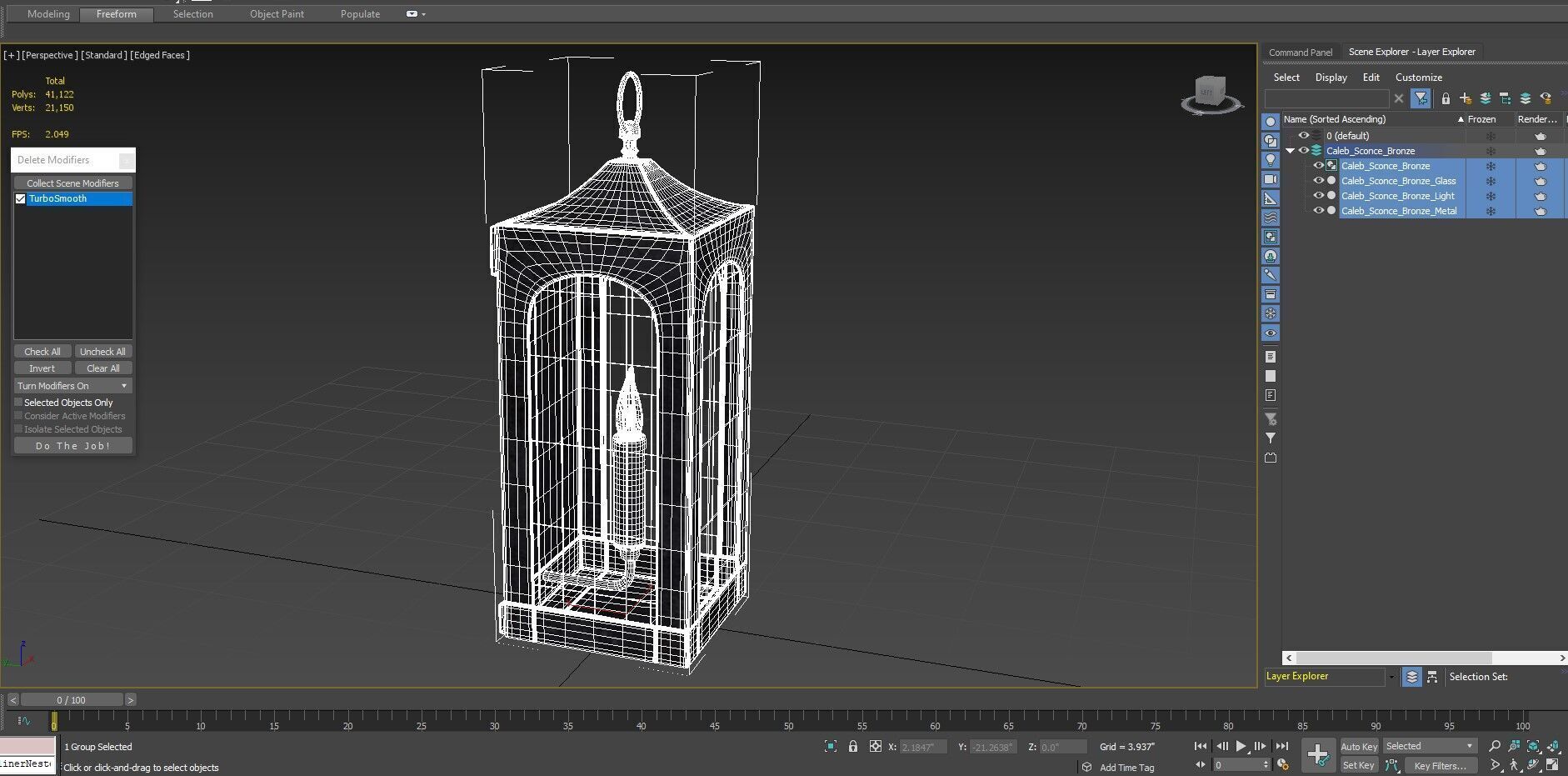Clear the Scene Explorer search filter X
Image resolution: width=1568 pixels, height=776 pixels.
(1399, 98)
